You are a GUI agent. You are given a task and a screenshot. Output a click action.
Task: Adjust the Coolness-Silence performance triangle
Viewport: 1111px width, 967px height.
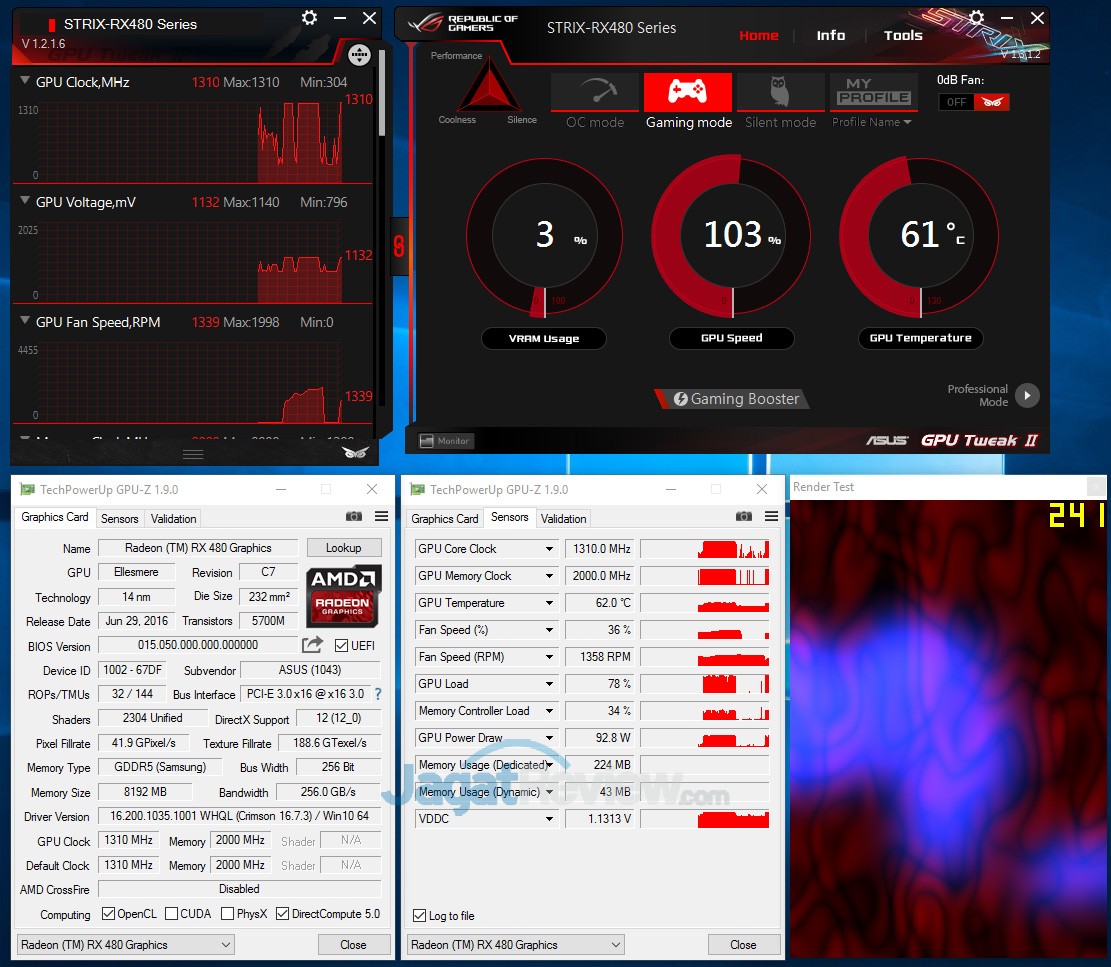pyautogui.click(x=487, y=92)
